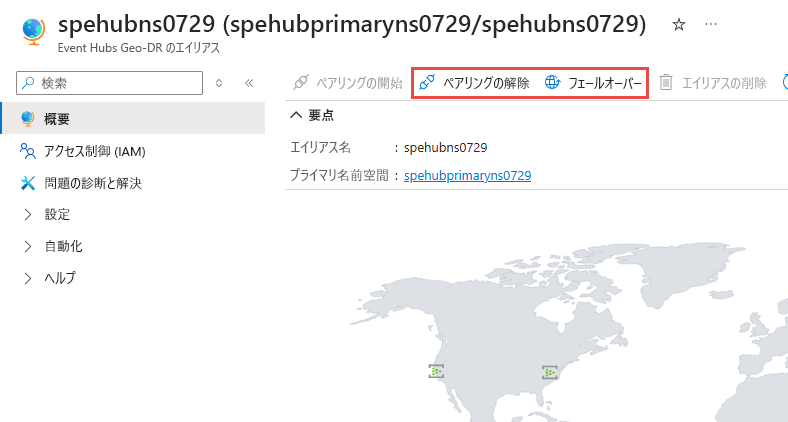Viewport: 788px width, 422px height.
Task: Click the globe icon next to 概要
Action: pyautogui.click(x=28, y=119)
